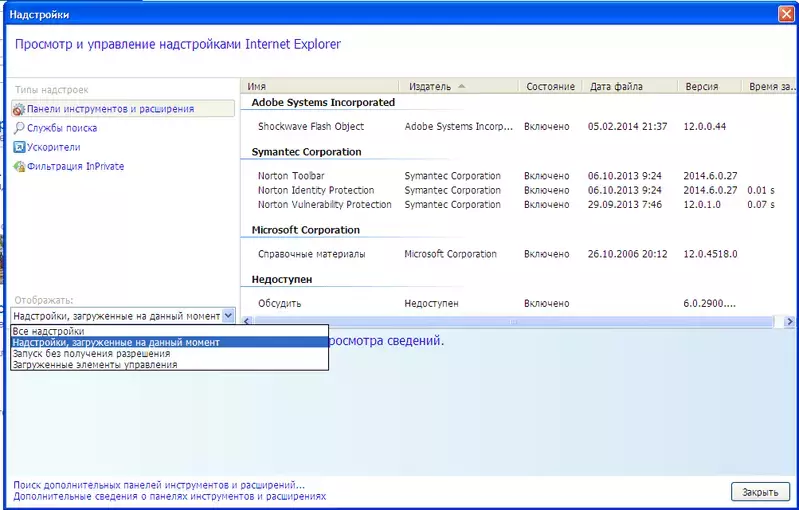Image resolution: width=799 pixels, height=510 pixels.
Task: Select Shockwave Flash Object add-on
Action: tap(311, 126)
